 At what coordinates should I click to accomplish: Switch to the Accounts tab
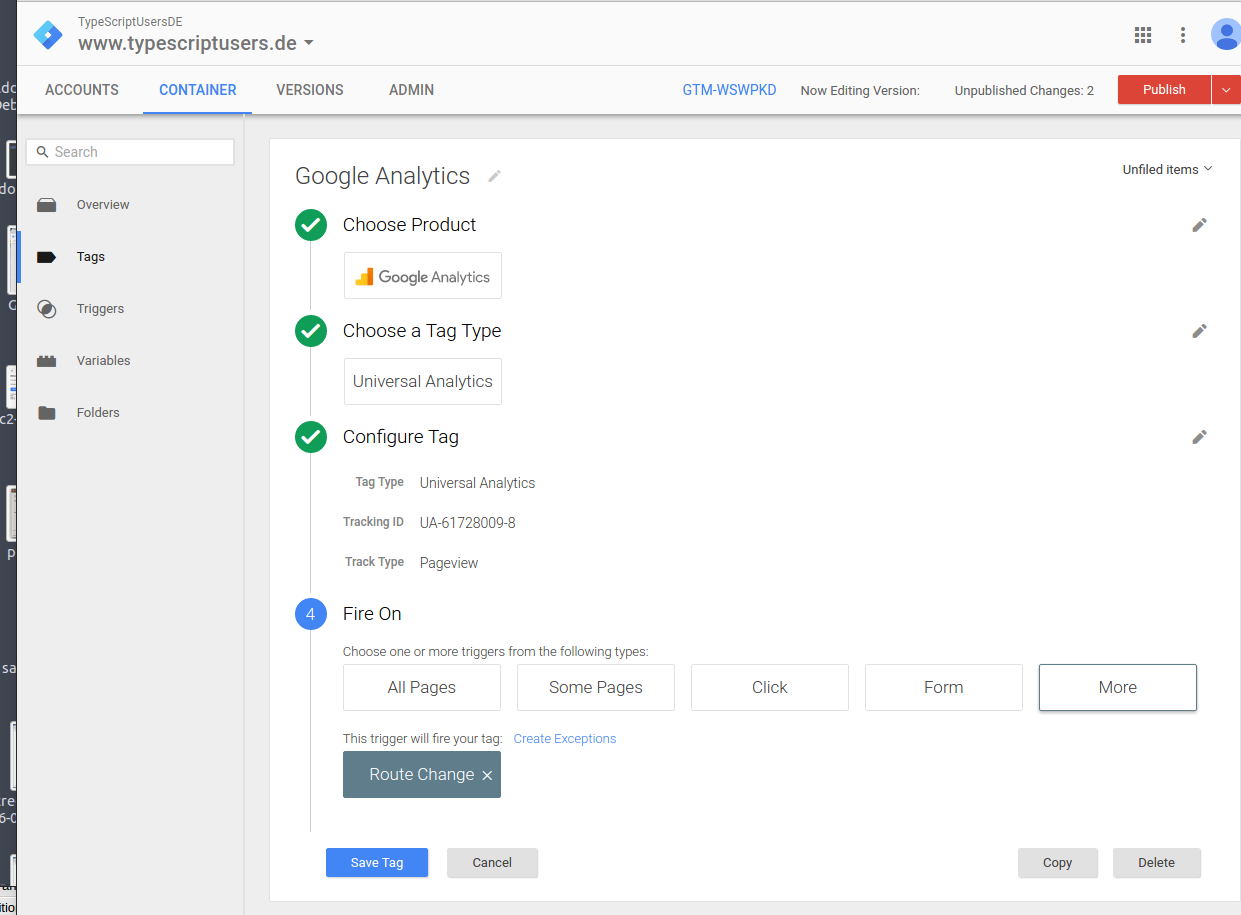point(82,90)
